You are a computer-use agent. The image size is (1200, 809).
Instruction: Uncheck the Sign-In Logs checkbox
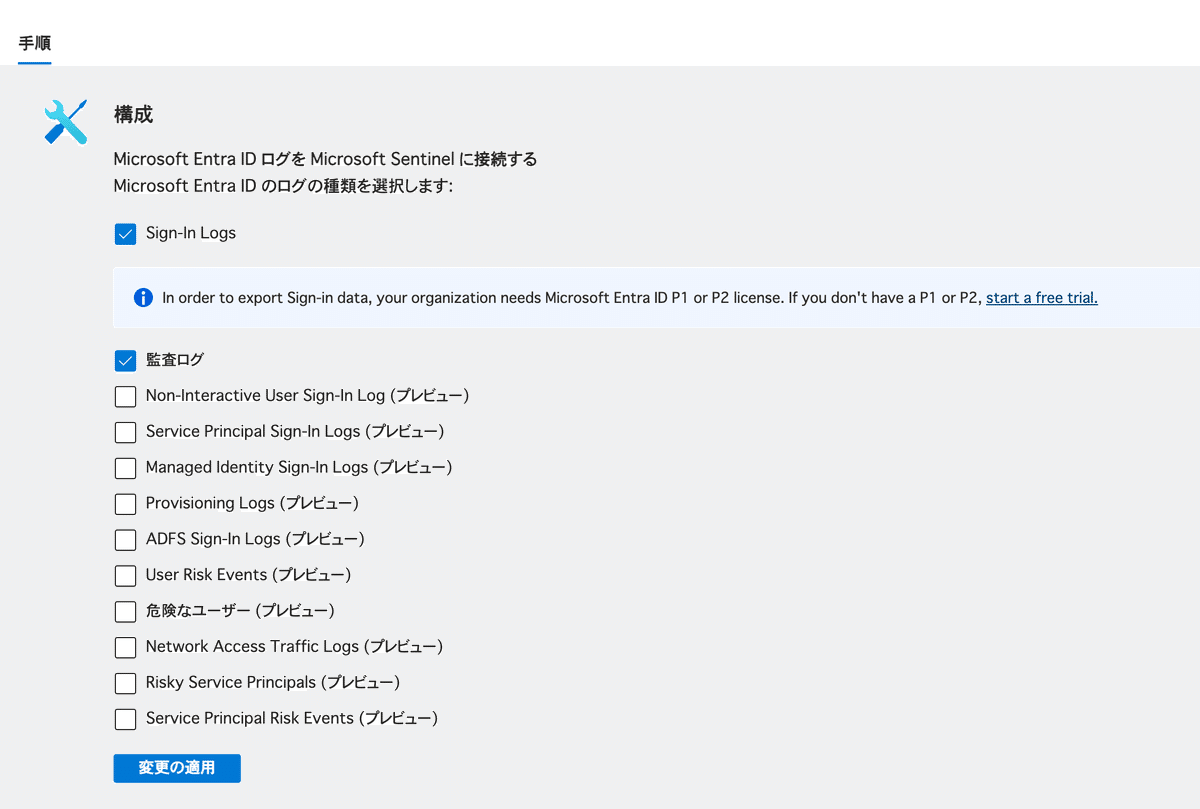tap(125, 234)
